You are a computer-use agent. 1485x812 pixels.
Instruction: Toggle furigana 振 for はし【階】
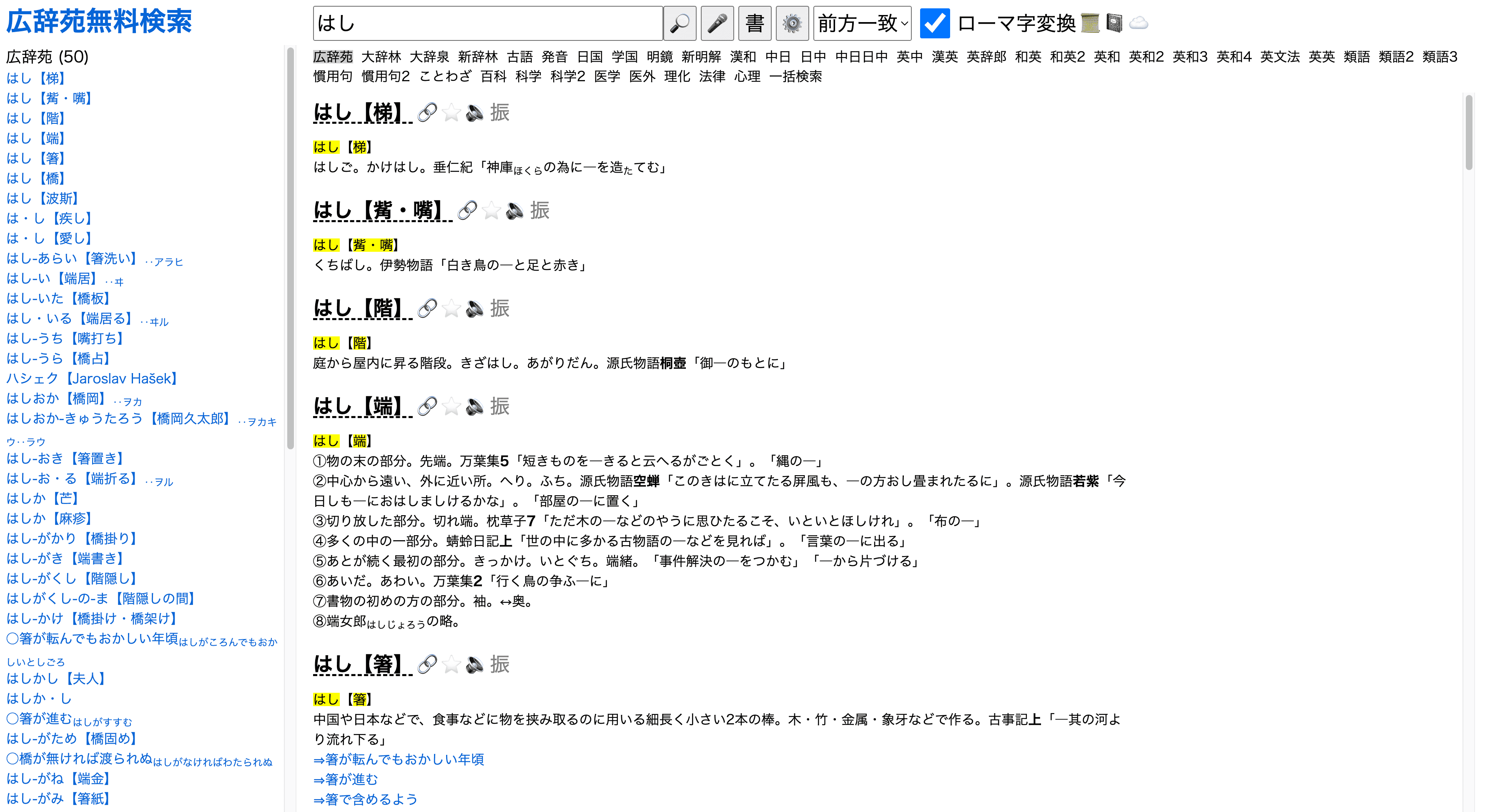pyautogui.click(x=500, y=308)
